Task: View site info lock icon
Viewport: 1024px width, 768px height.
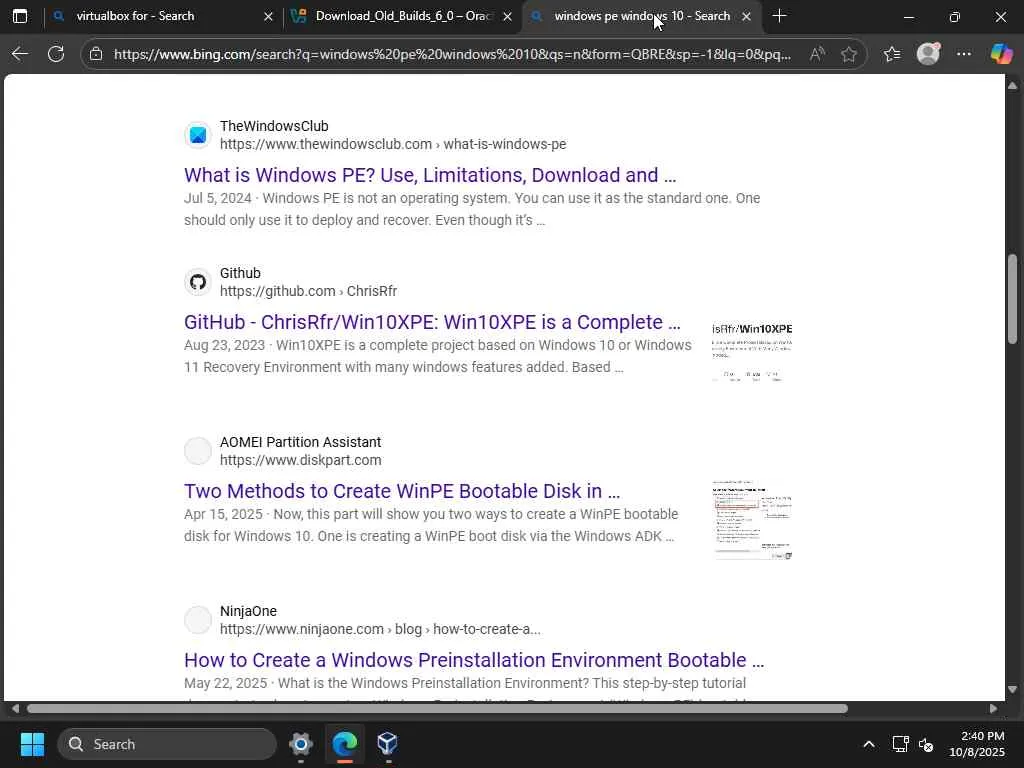Action: coord(96,54)
